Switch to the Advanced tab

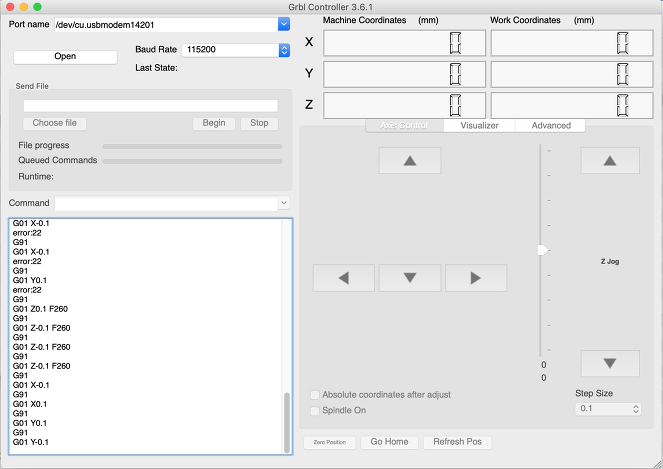coord(551,126)
